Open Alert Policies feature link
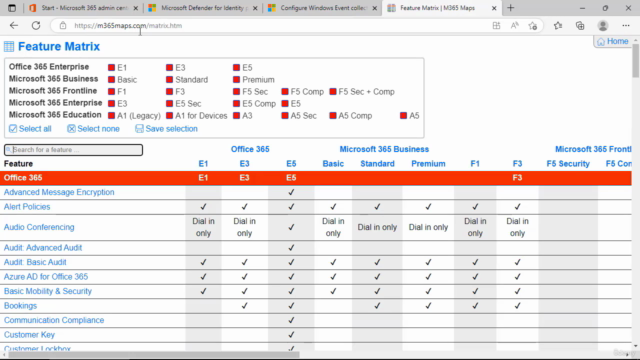Viewport: 640px width, 360px height. 27,207
